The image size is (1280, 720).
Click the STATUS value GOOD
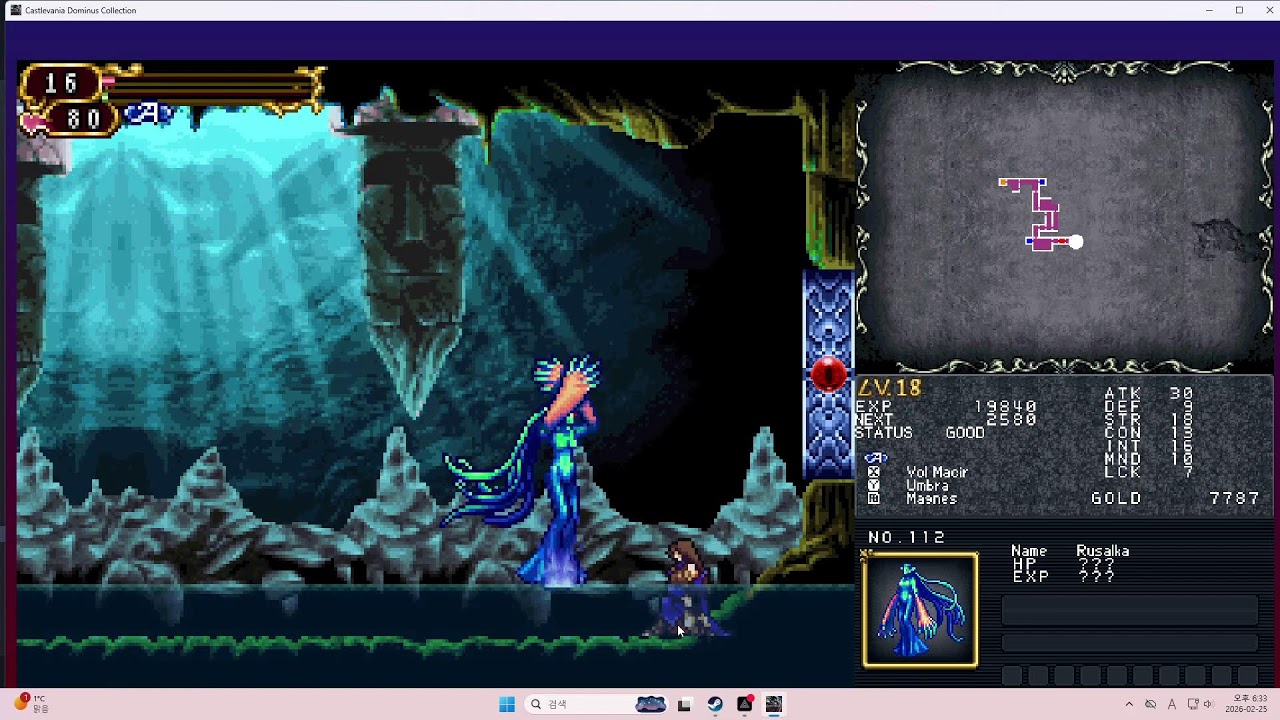pyautogui.click(x=965, y=433)
